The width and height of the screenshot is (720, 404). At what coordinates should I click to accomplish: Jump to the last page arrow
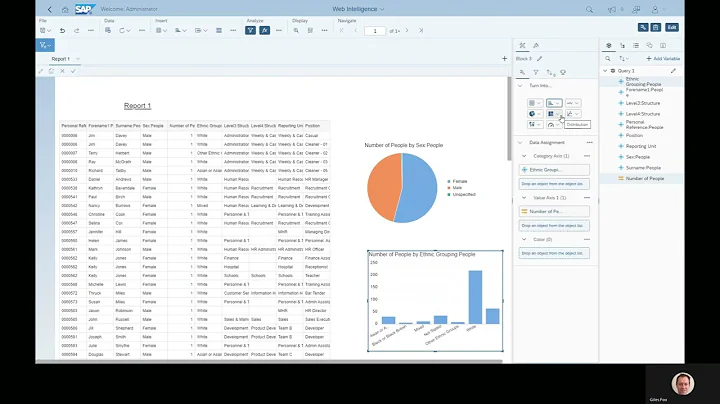421,30
